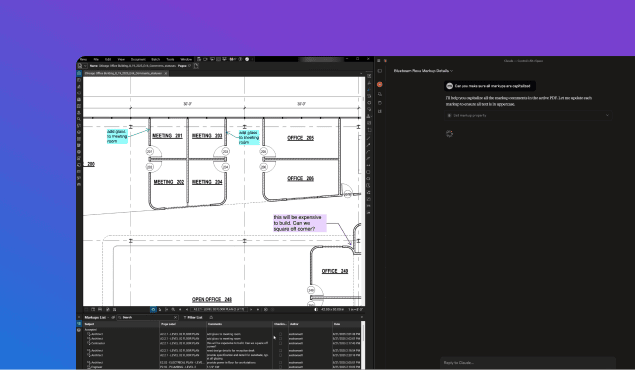The height and width of the screenshot is (370, 635).
Task: Open the Markups List dropdown arrow
Action: click(x=109, y=317)
